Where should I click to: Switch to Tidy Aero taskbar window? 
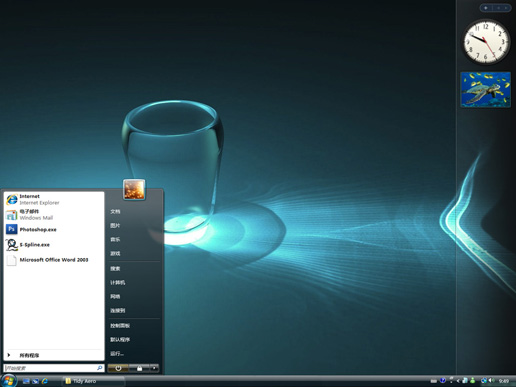pos(93,381)
